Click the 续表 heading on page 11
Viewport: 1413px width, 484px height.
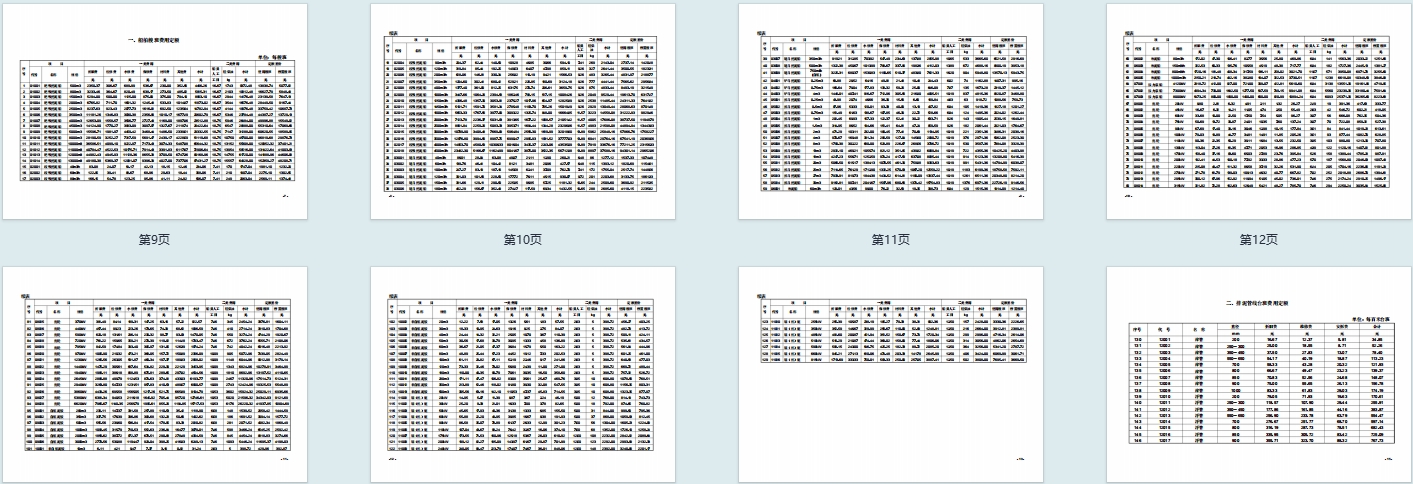761,33
